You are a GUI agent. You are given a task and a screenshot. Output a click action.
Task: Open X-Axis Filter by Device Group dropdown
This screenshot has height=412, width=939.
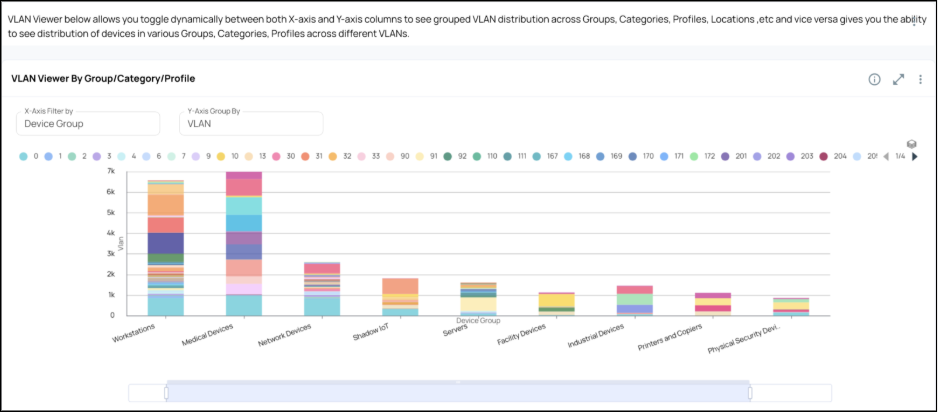pos(88,123)
